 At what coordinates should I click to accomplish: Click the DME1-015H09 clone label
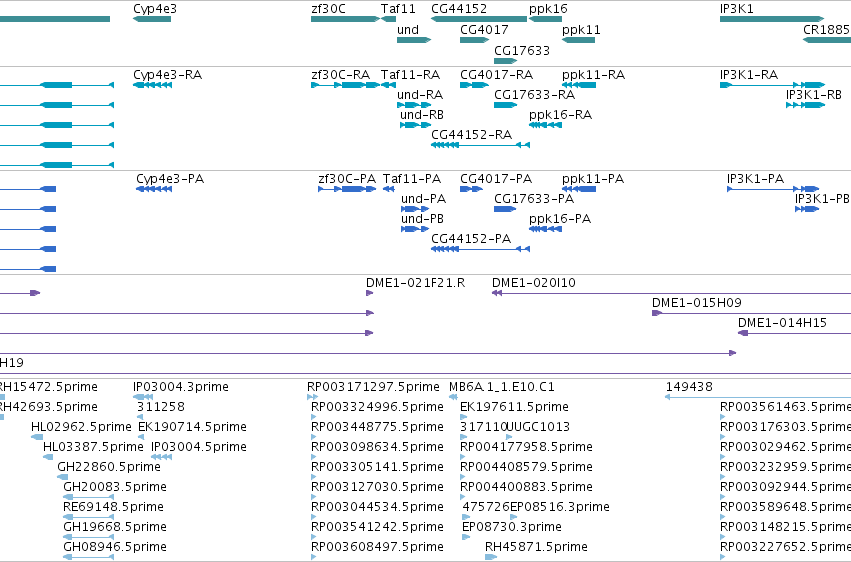pos(697,303)
